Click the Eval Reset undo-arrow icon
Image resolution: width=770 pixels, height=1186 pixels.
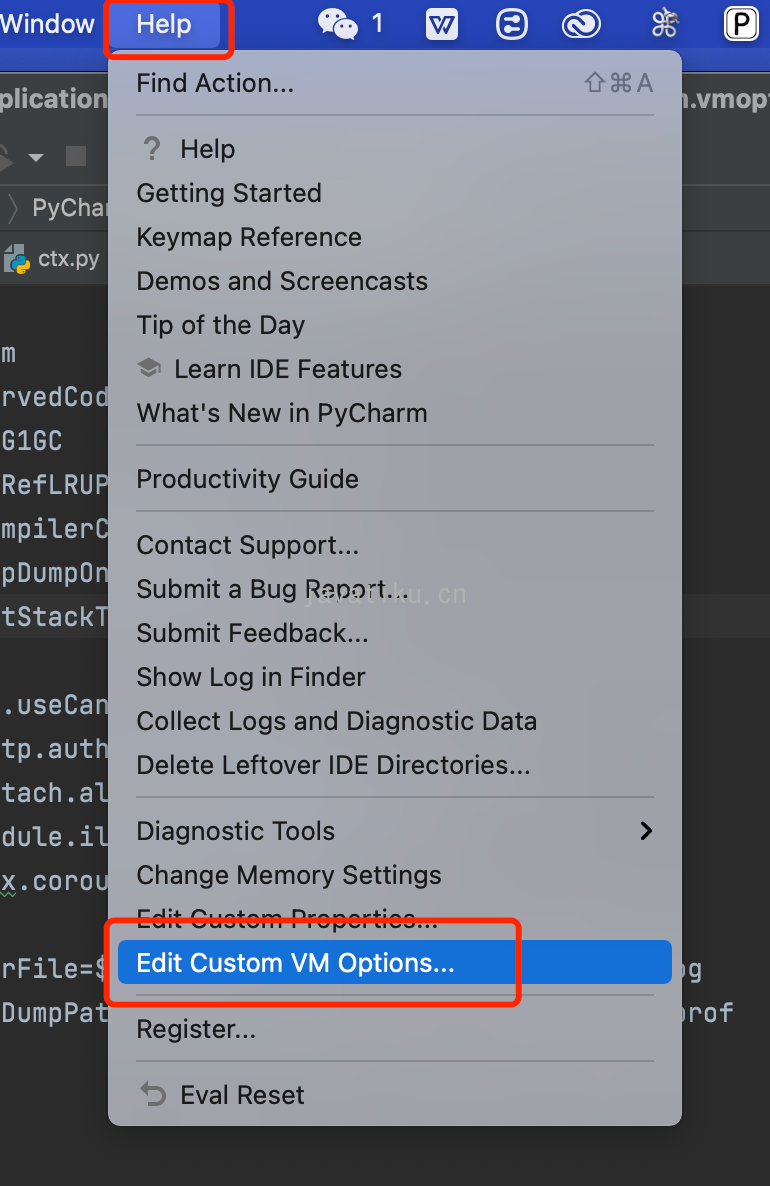coord(153,1094)
